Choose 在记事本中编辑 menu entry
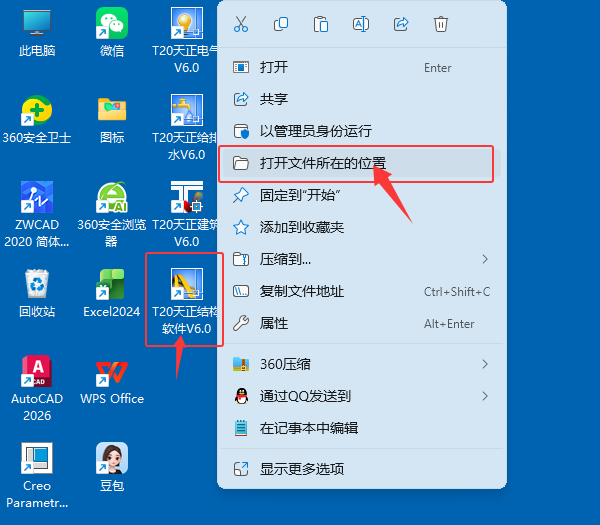 [x=362, y=428]
